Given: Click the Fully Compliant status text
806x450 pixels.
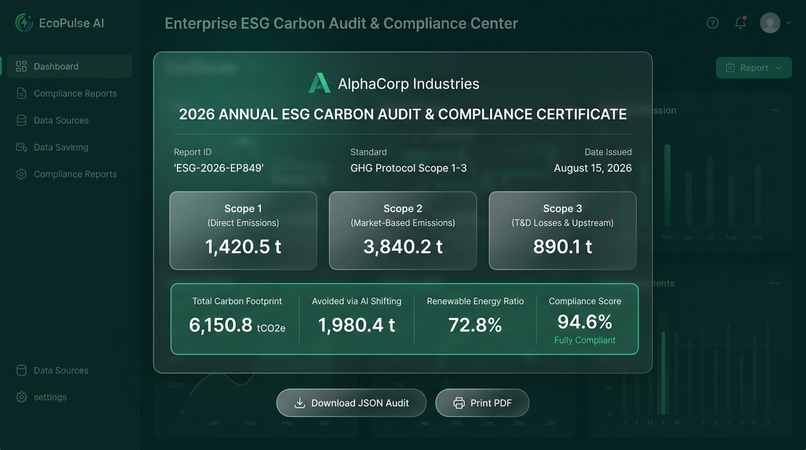Looking at the screenshot, I should [584, 340].
